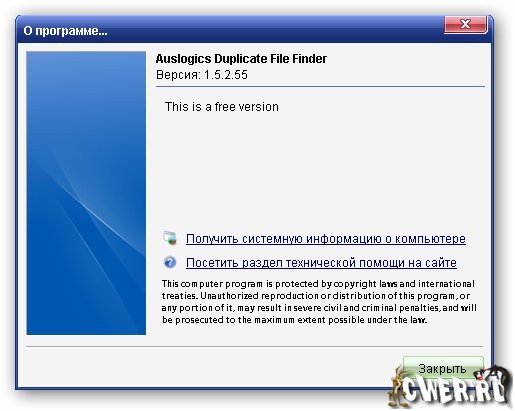Click the green Закрыть button
This screenshot has height=411, width=515.
443,368
